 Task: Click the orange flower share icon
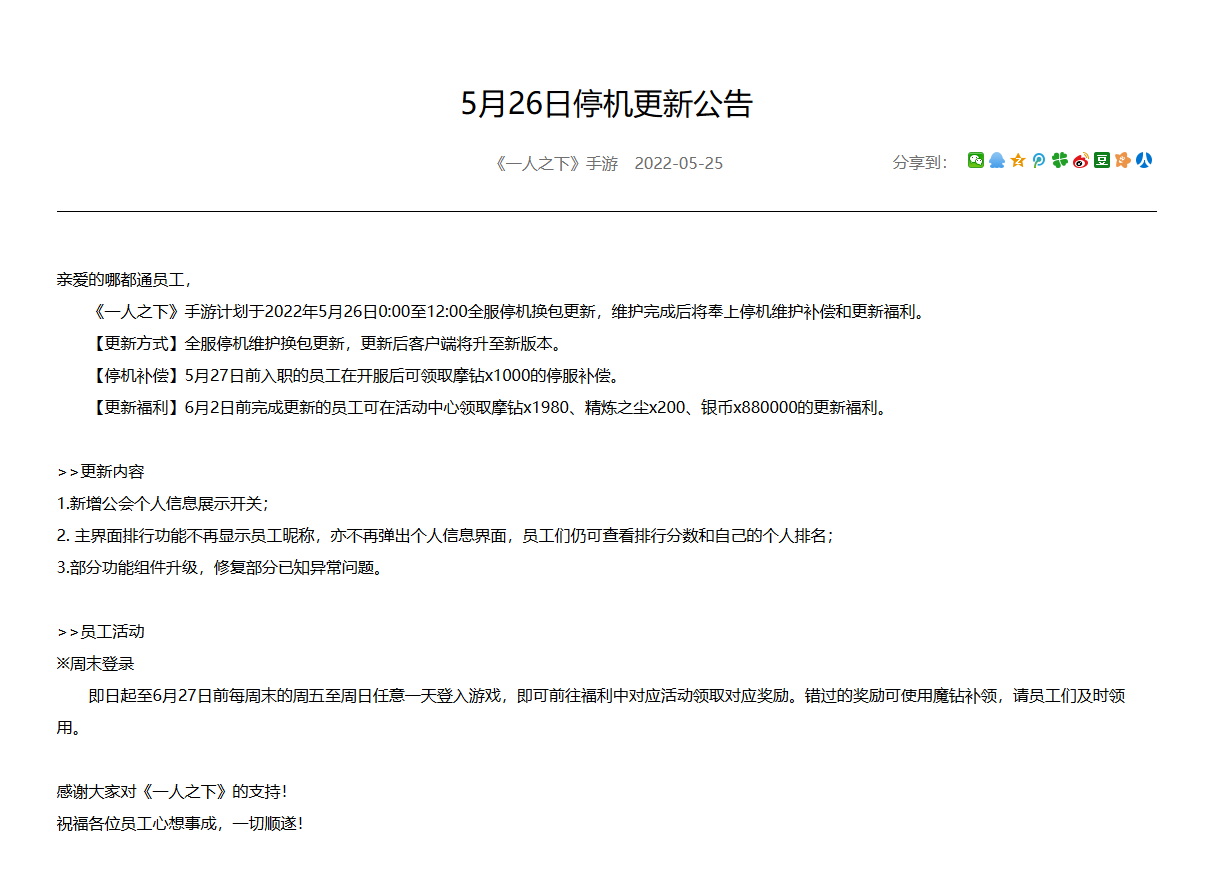[1123, 160]
